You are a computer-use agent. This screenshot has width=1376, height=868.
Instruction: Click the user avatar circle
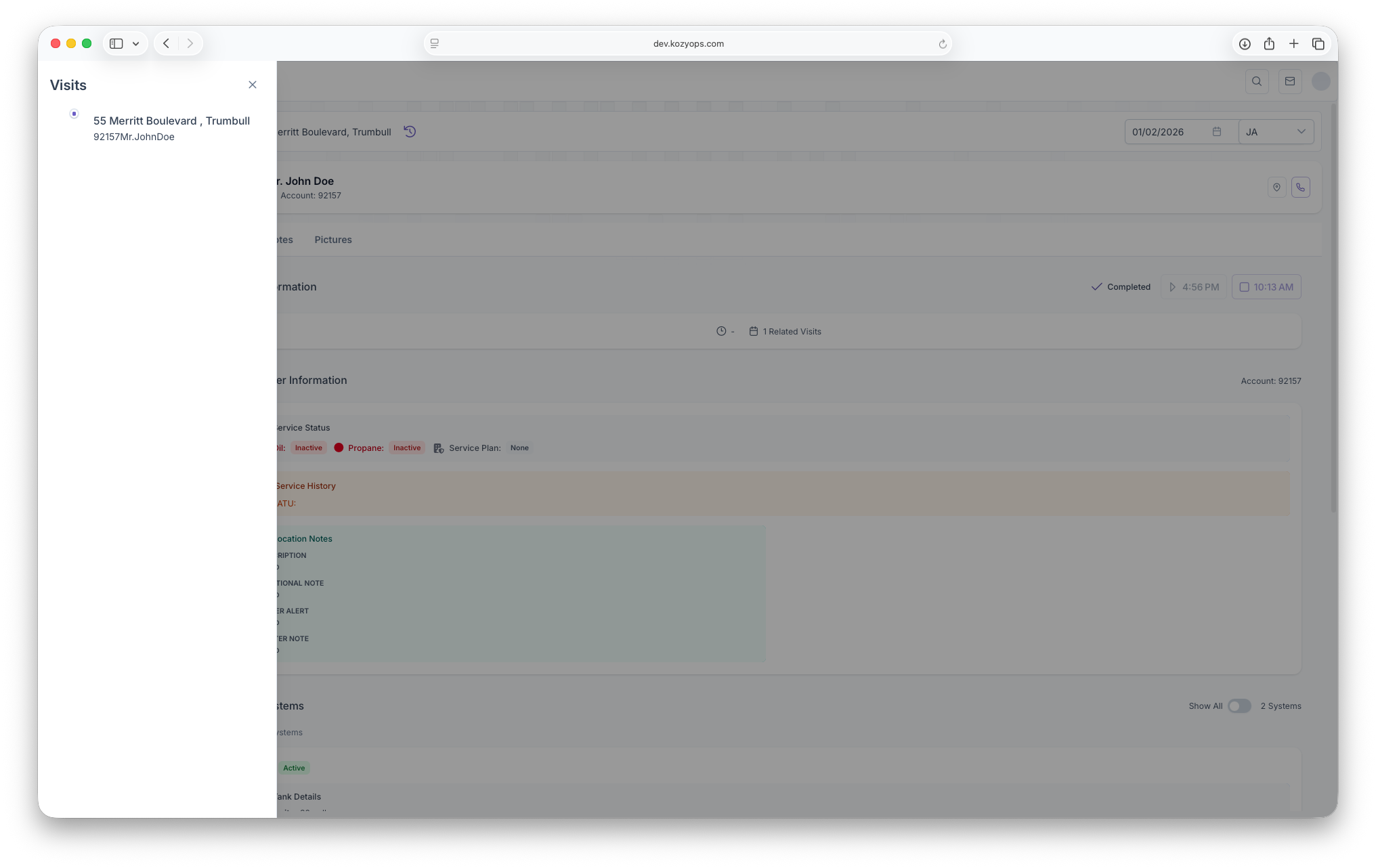tap(1321, 81)
